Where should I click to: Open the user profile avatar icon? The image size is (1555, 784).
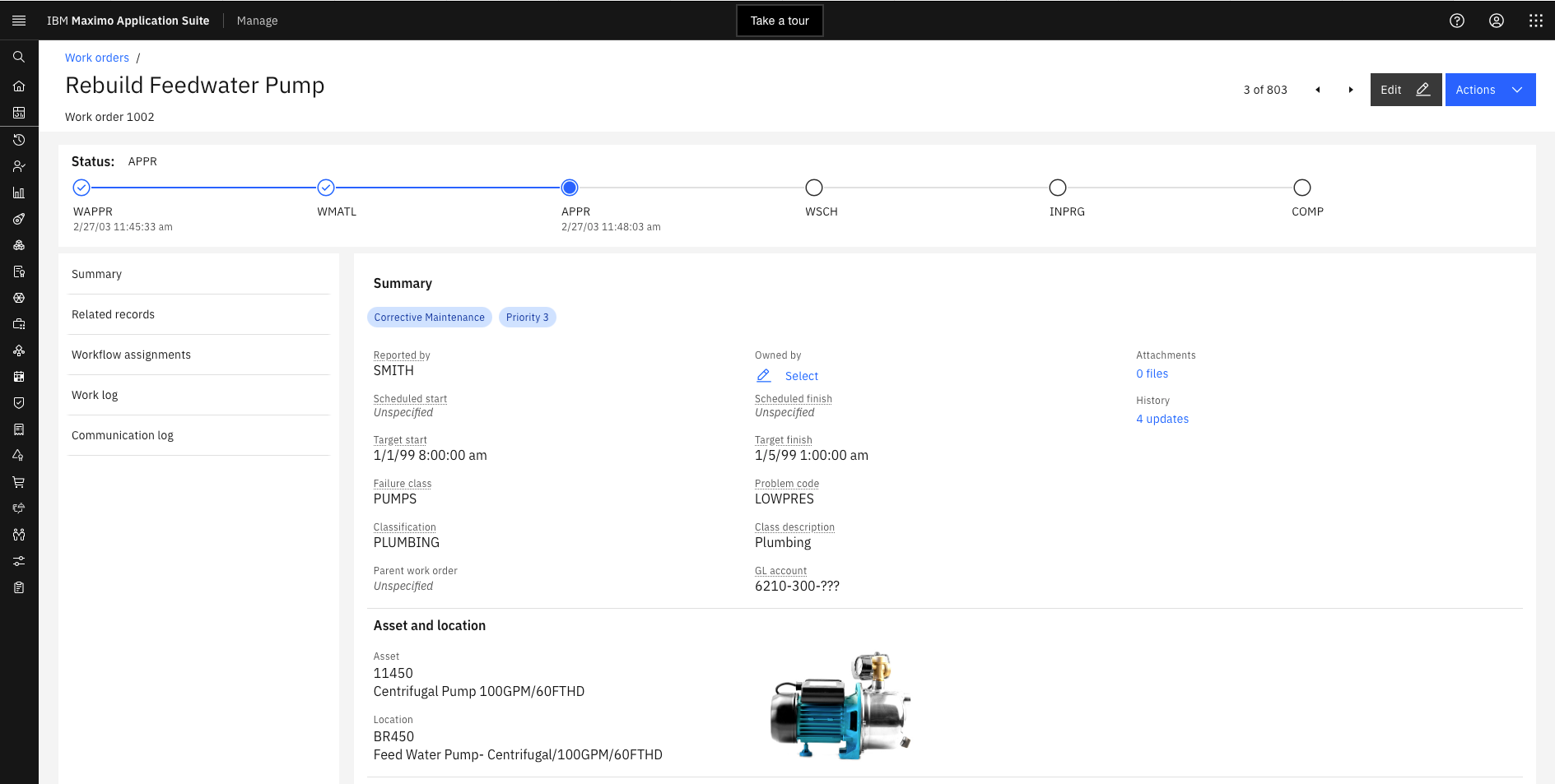pyautogui.click(x=1497, y=21)
